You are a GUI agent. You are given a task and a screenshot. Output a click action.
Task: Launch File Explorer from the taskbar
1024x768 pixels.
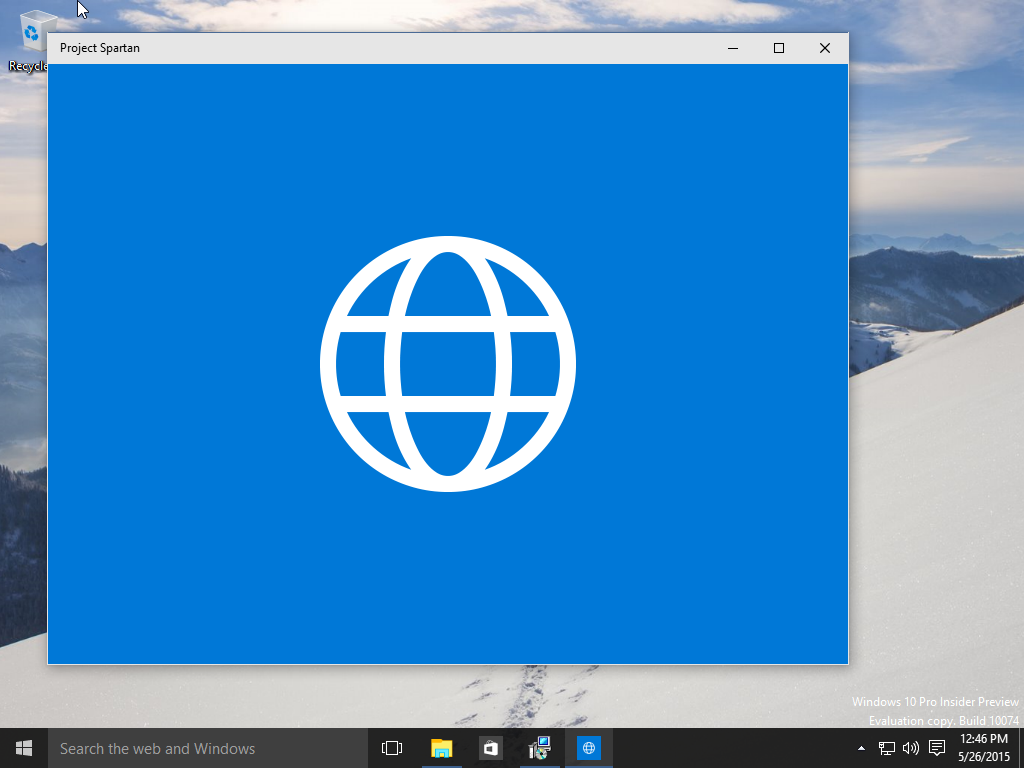[x=441, y=748]
